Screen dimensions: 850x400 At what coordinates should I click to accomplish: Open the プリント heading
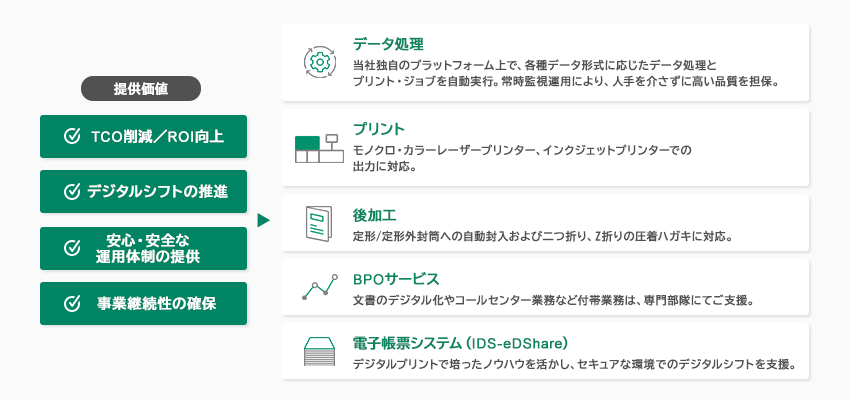379,129
